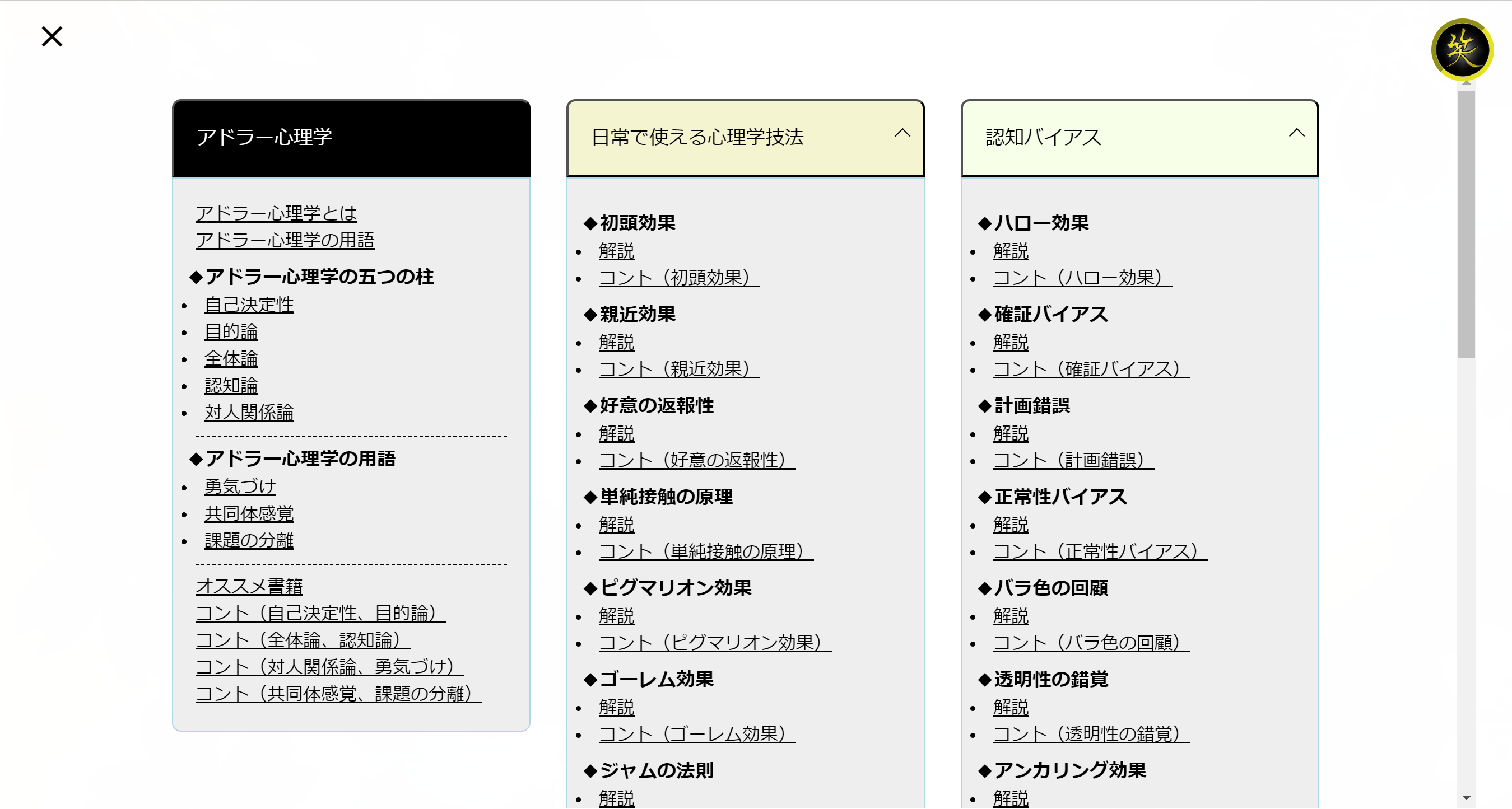The height and width of the screenshot is (809, 1512).
Task: Open the 課題の分離 link
Action: tap(249, 541)
